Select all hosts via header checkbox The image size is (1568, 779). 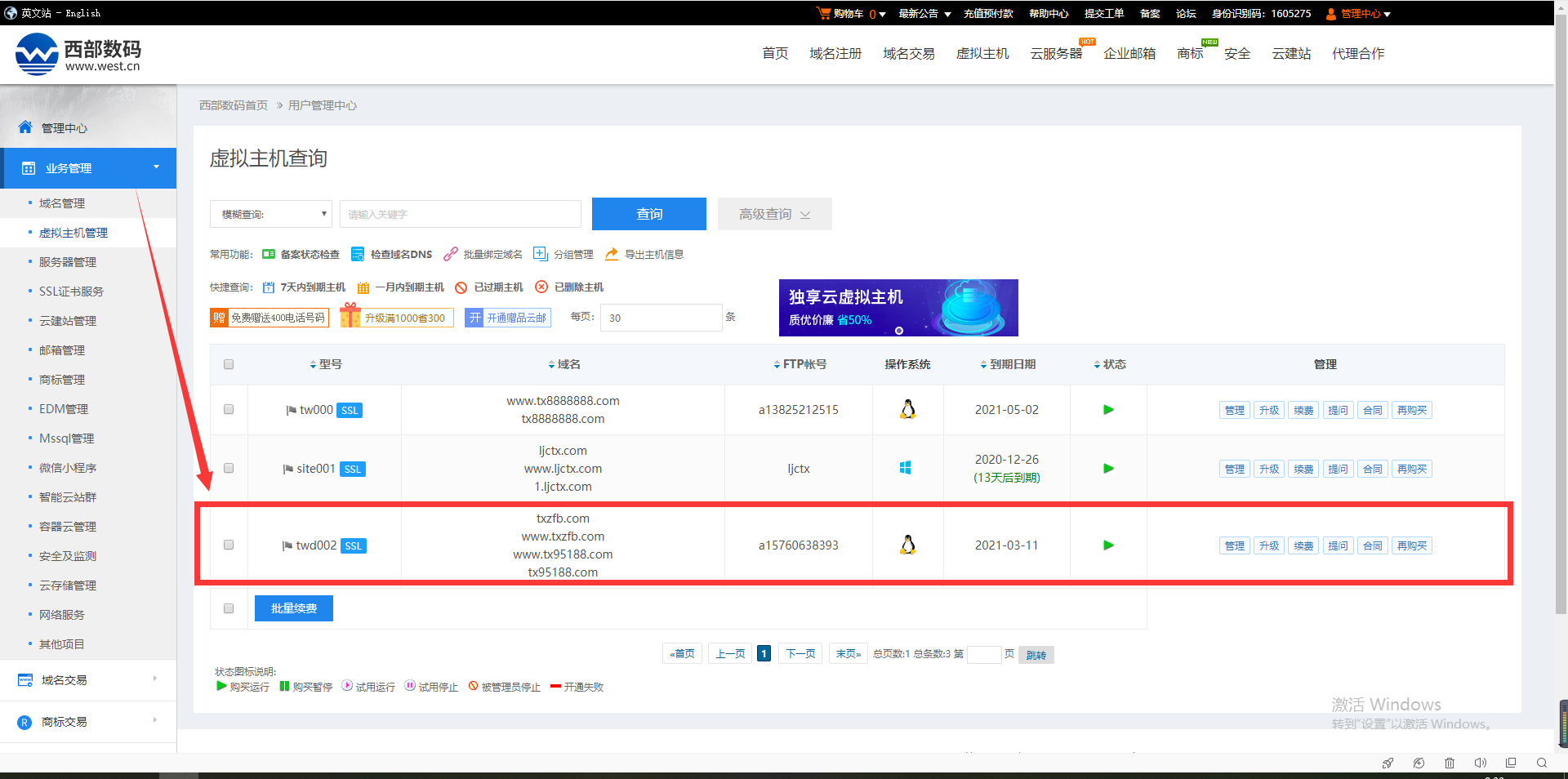[229, 364]
